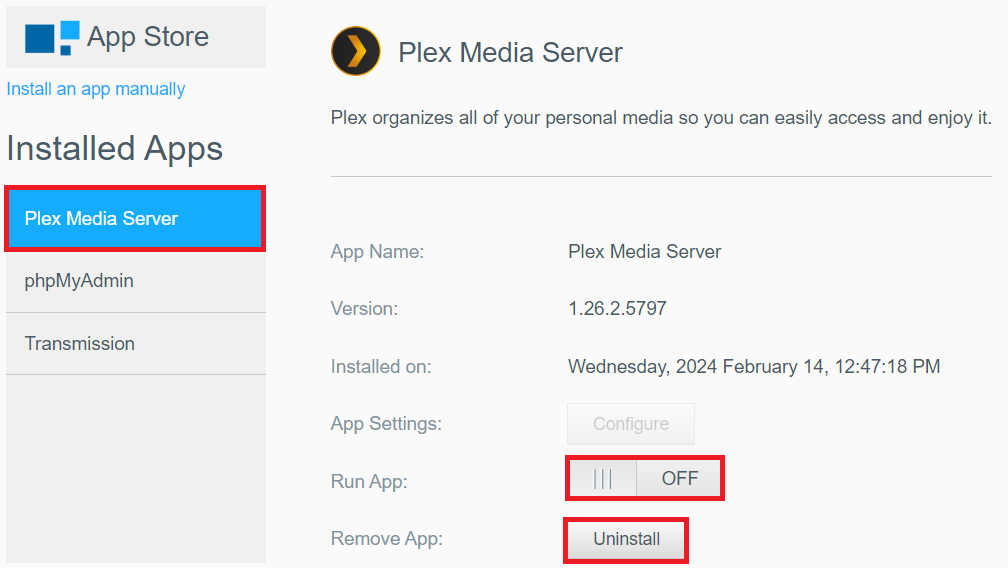Click the Remove App label
The height and width of the screenshot is (568, 1008).
386,539
